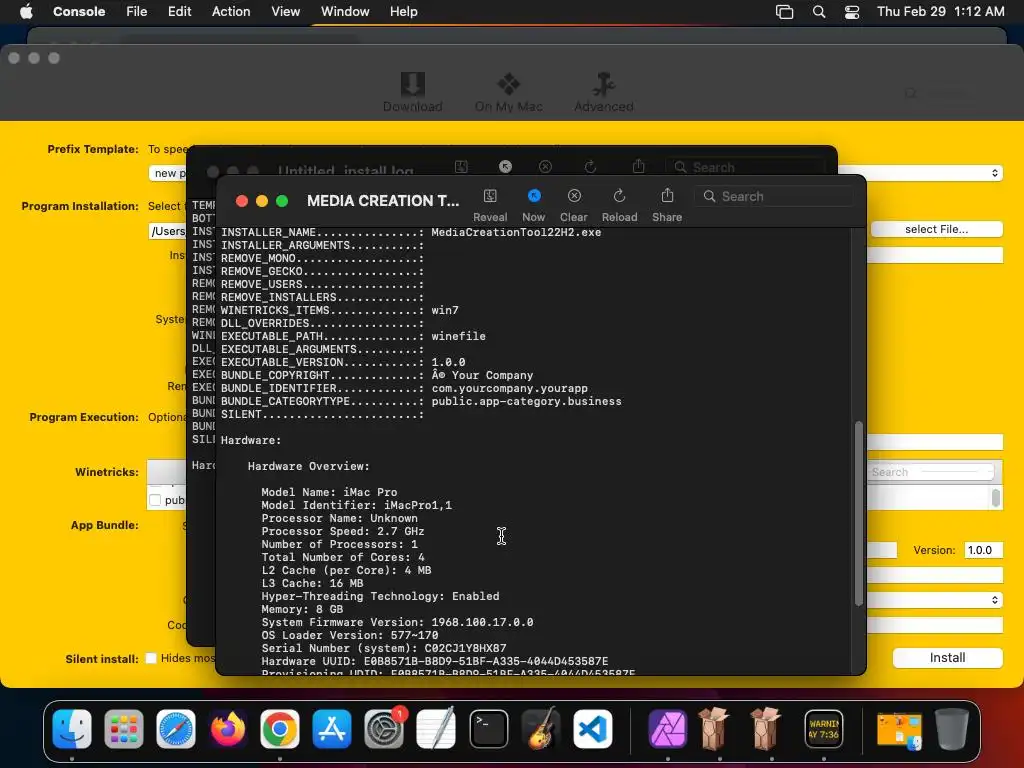Viewport: 1024px width, 768px height.
Task: Open the Apple menu
Action: coord(26,12)
